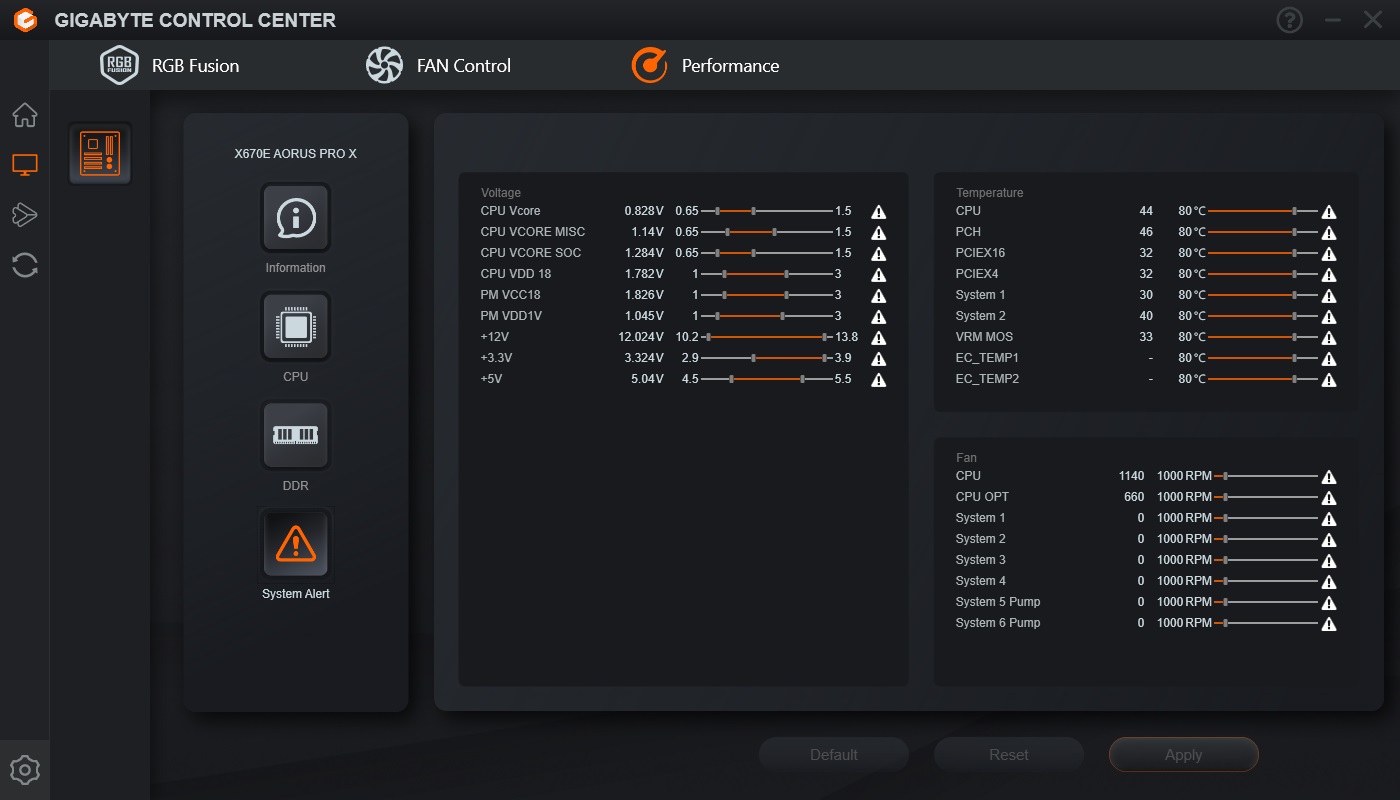Click the VRM MOS temperature alert icon
Image resolution: width=1400 pixels, height=800 pixels.
click(1329, 338)
